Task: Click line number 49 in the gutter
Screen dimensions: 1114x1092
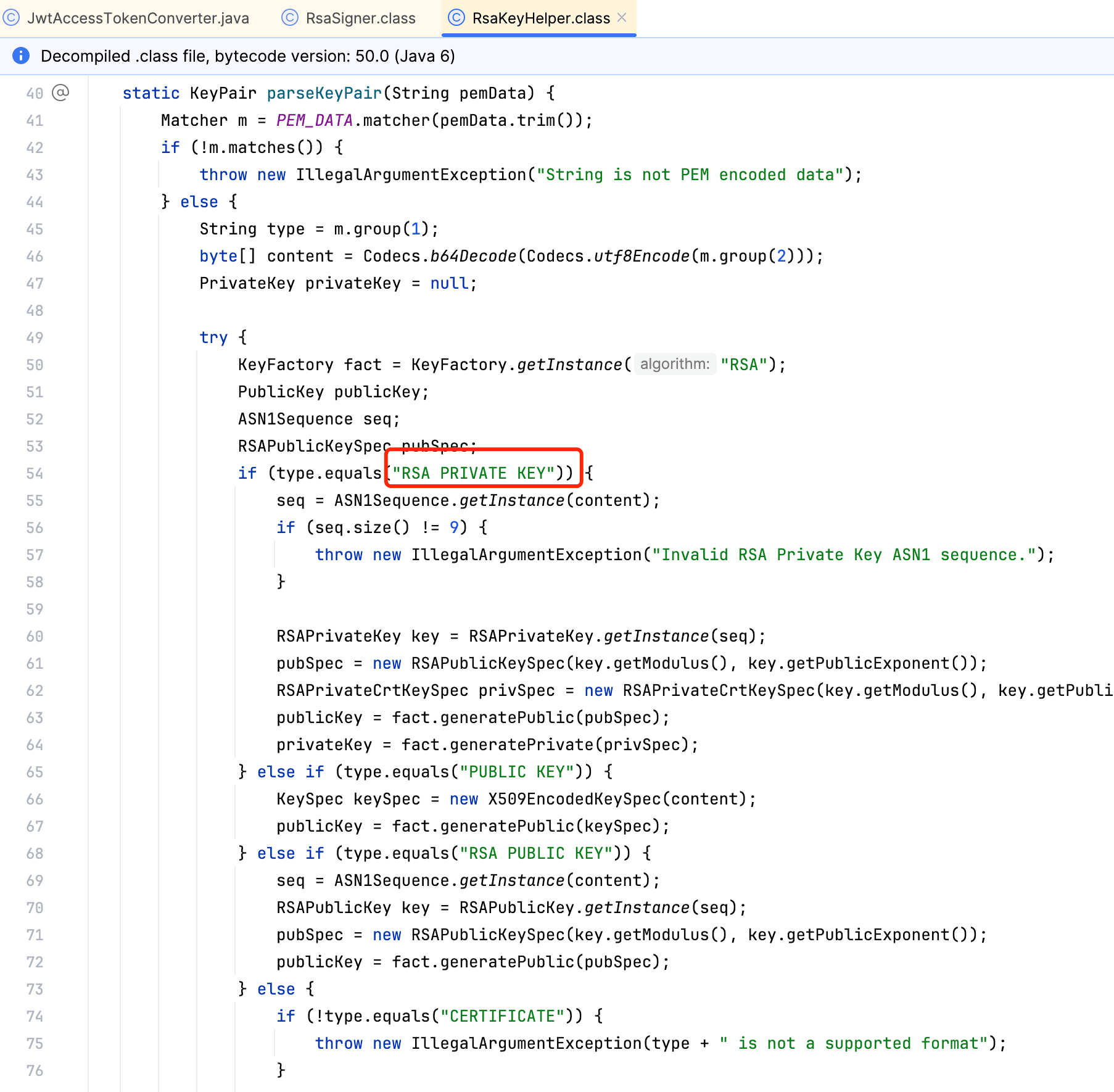Action: [35, 337]
